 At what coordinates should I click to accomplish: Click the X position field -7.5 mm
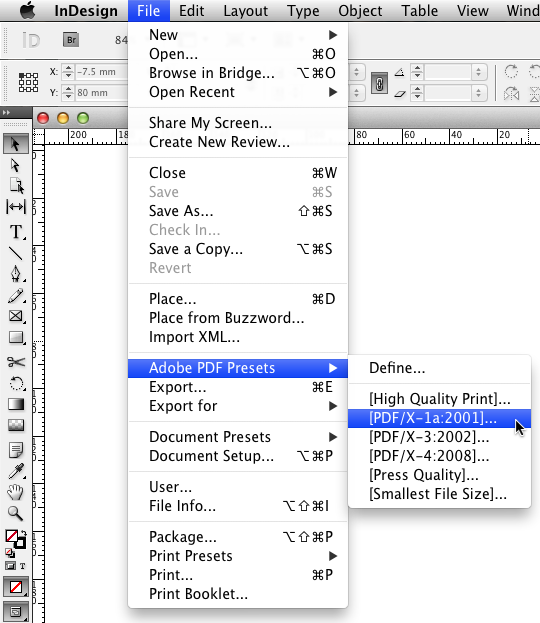(x=101, y=72)
